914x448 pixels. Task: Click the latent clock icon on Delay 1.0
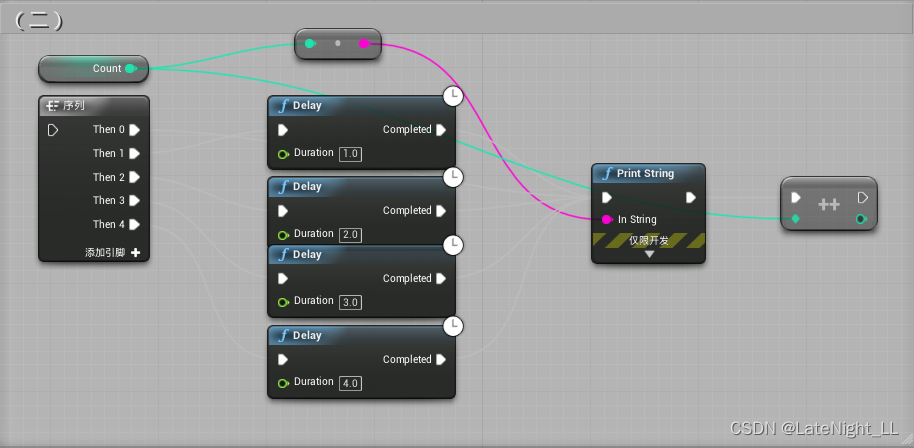click(x=454, y=96)
